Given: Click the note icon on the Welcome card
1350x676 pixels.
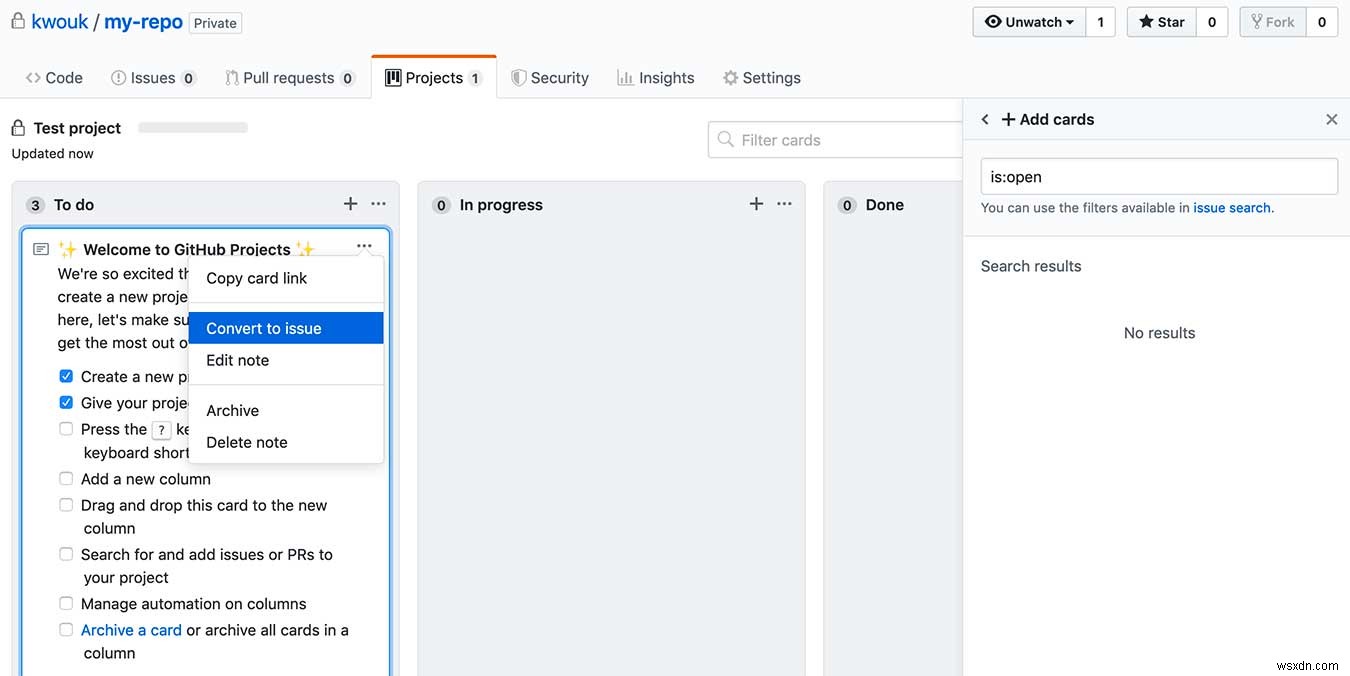Looking at the screenshot, I should click(40, 248).
